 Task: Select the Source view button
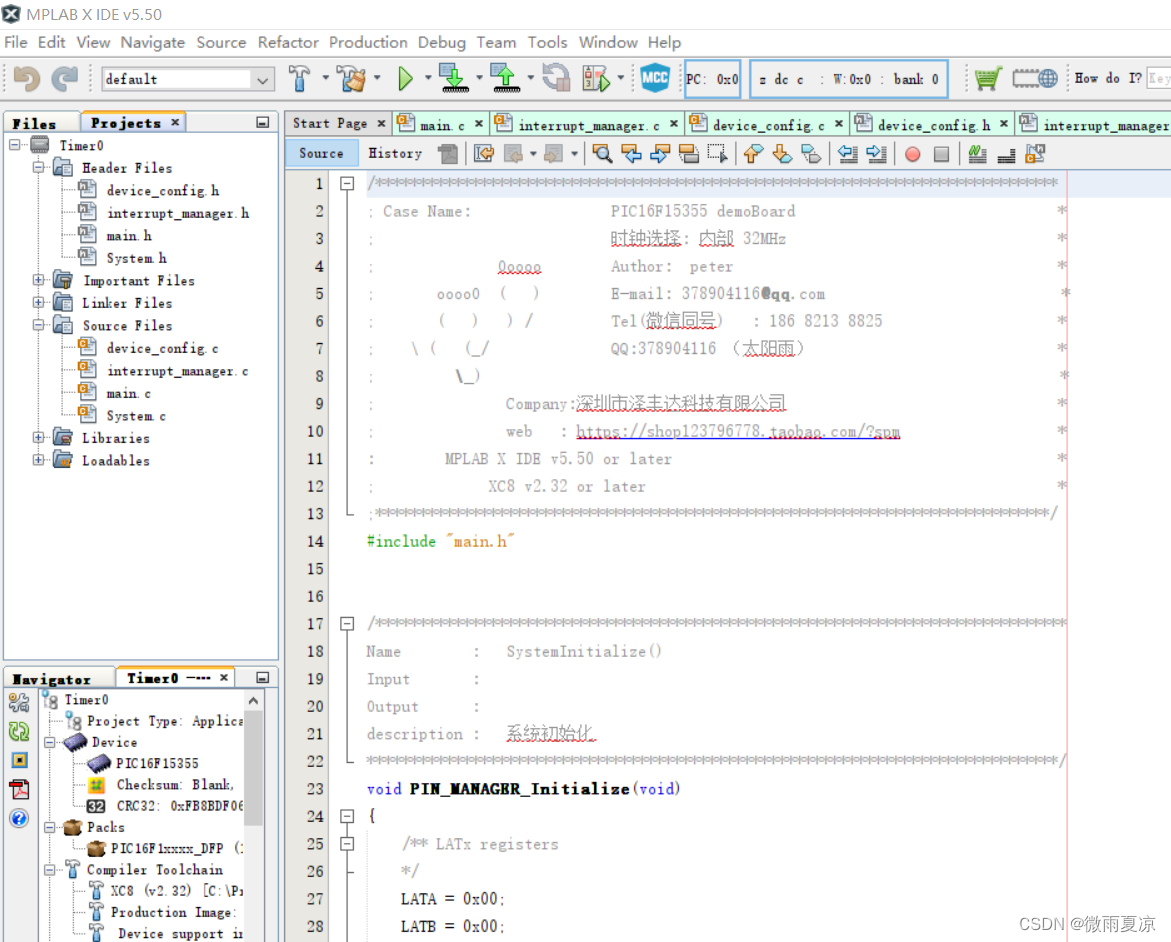tap(321, 153)
